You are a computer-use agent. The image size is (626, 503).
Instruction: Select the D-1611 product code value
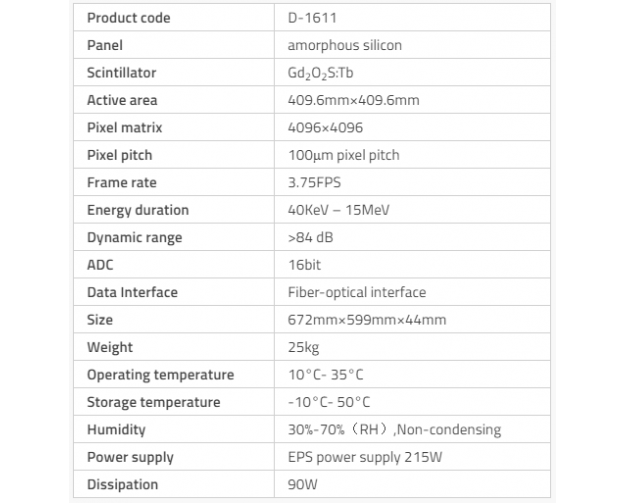tap(309, 18)
